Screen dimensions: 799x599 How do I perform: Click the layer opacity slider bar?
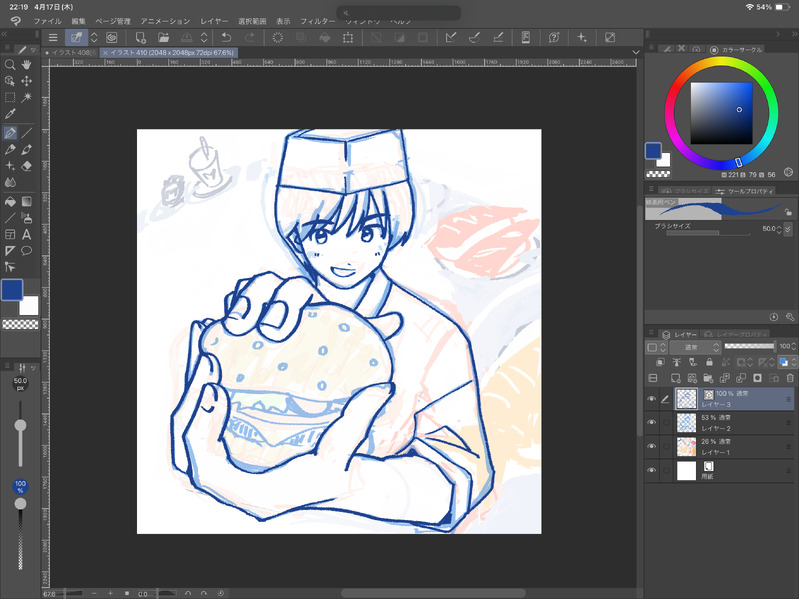749,346
